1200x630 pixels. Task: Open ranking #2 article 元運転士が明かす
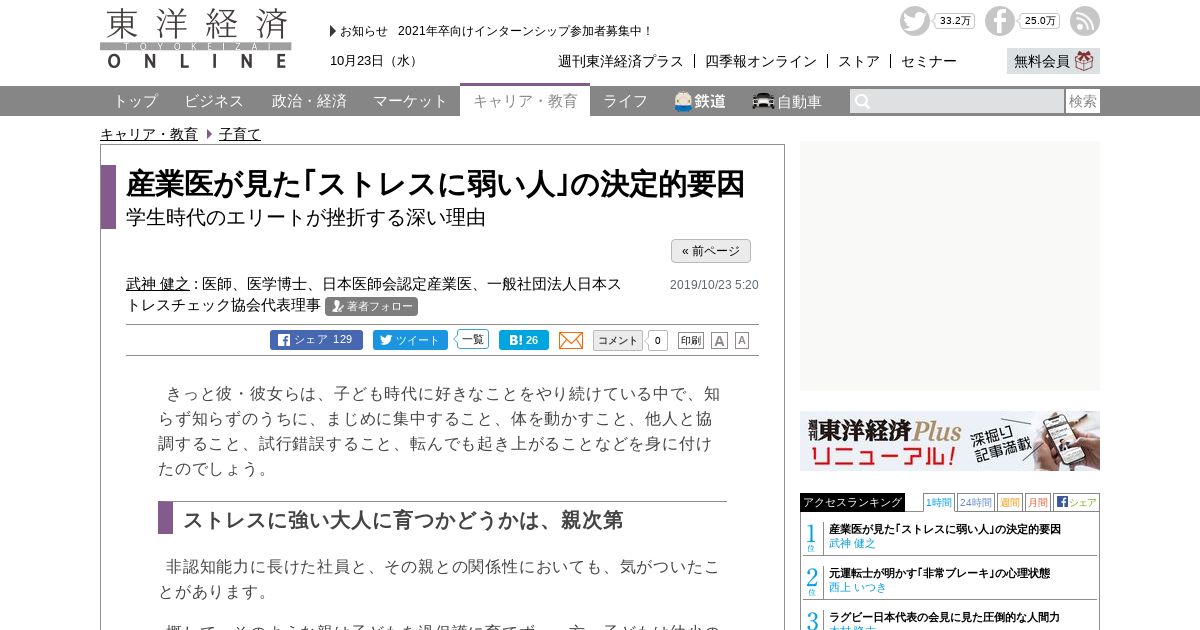[x=939, y=573]
